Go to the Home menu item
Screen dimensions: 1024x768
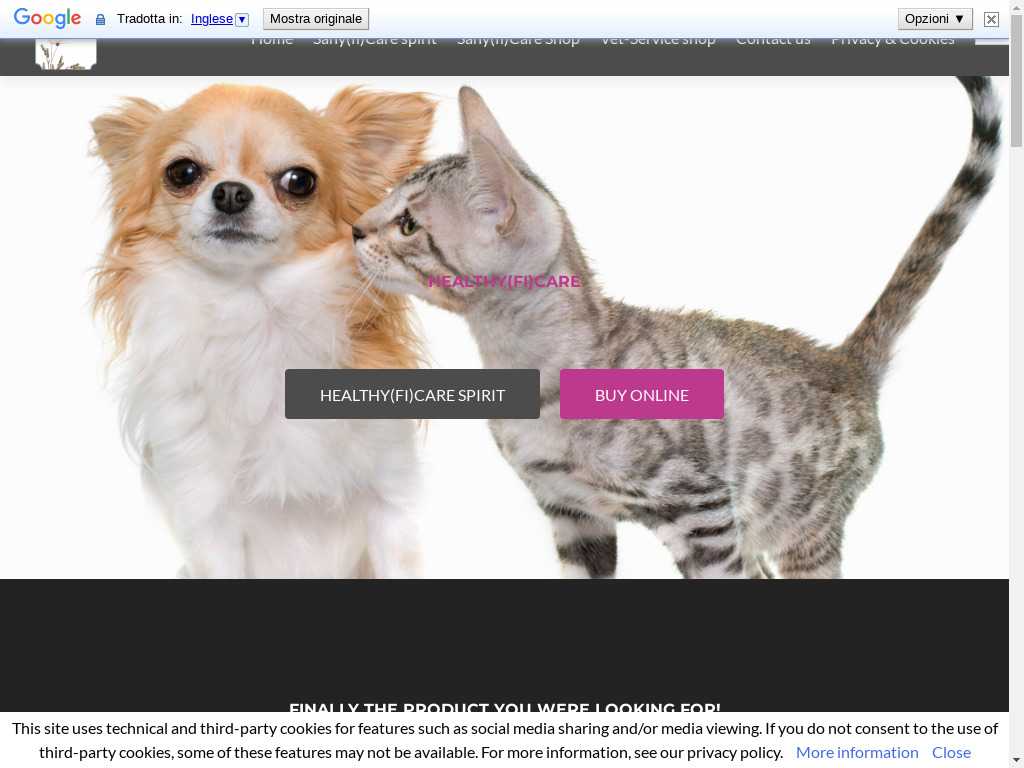272,41
